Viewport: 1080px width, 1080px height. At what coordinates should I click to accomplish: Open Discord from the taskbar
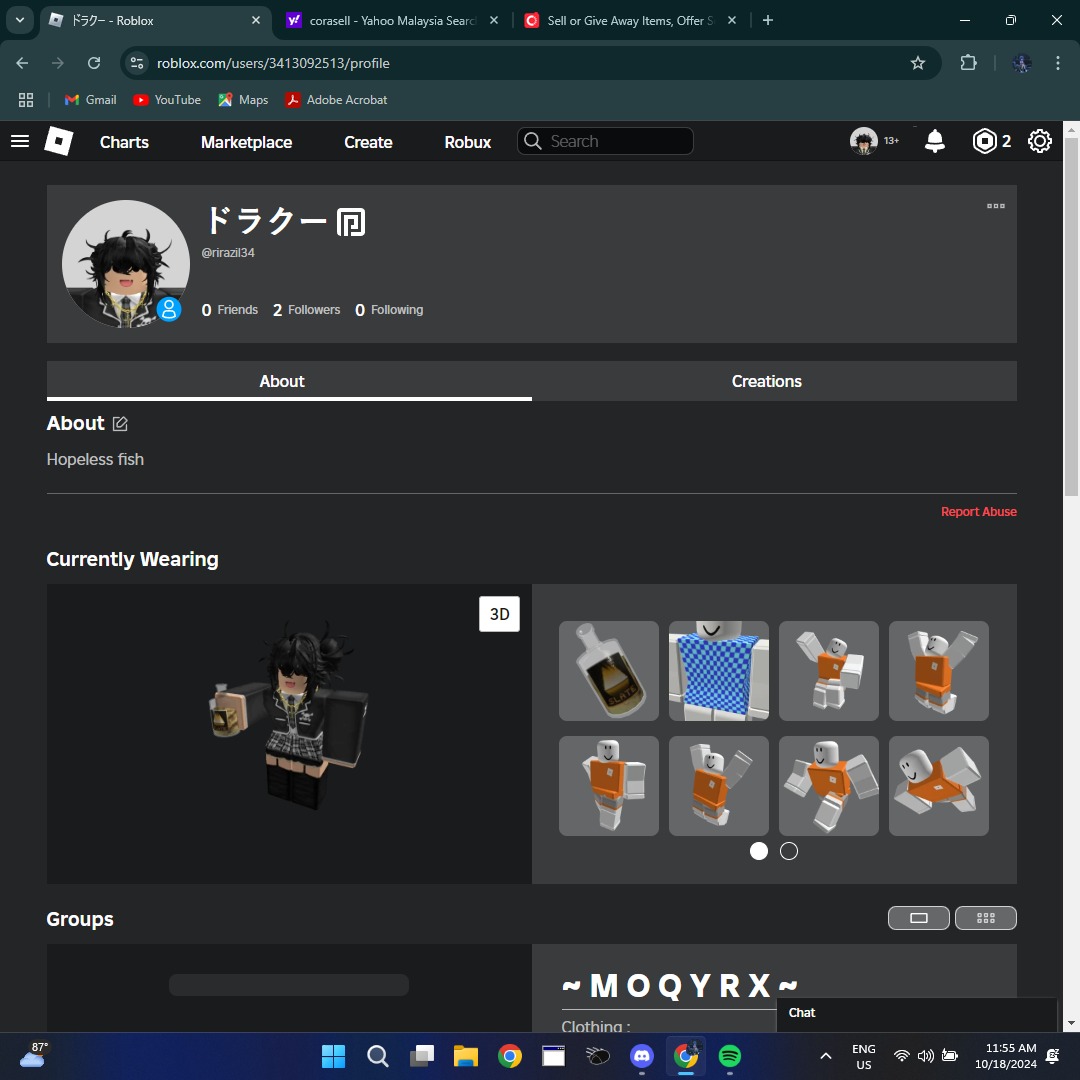point(641,1056)
